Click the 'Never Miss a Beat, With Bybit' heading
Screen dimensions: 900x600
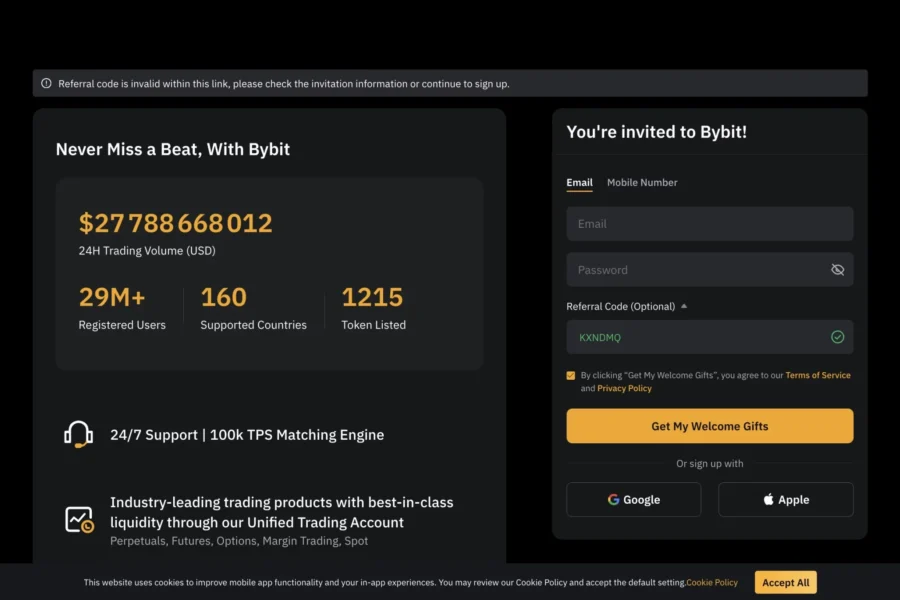tap(173, 149)
